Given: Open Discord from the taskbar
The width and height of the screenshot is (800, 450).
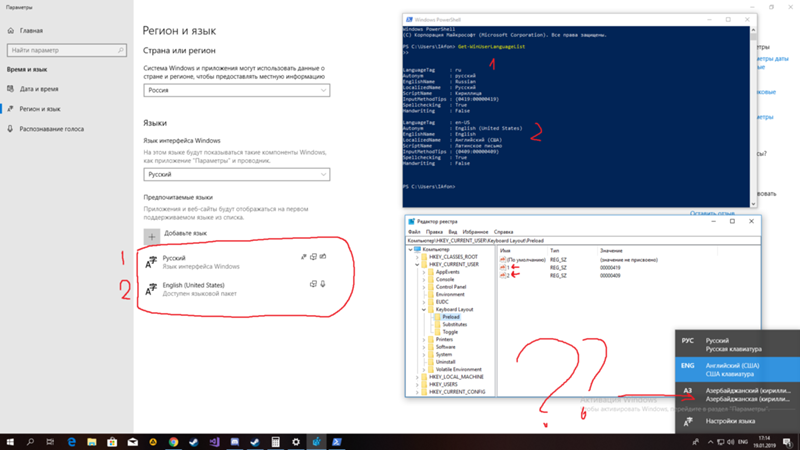Looking at the screenshot, I should [x=235, y=442].
